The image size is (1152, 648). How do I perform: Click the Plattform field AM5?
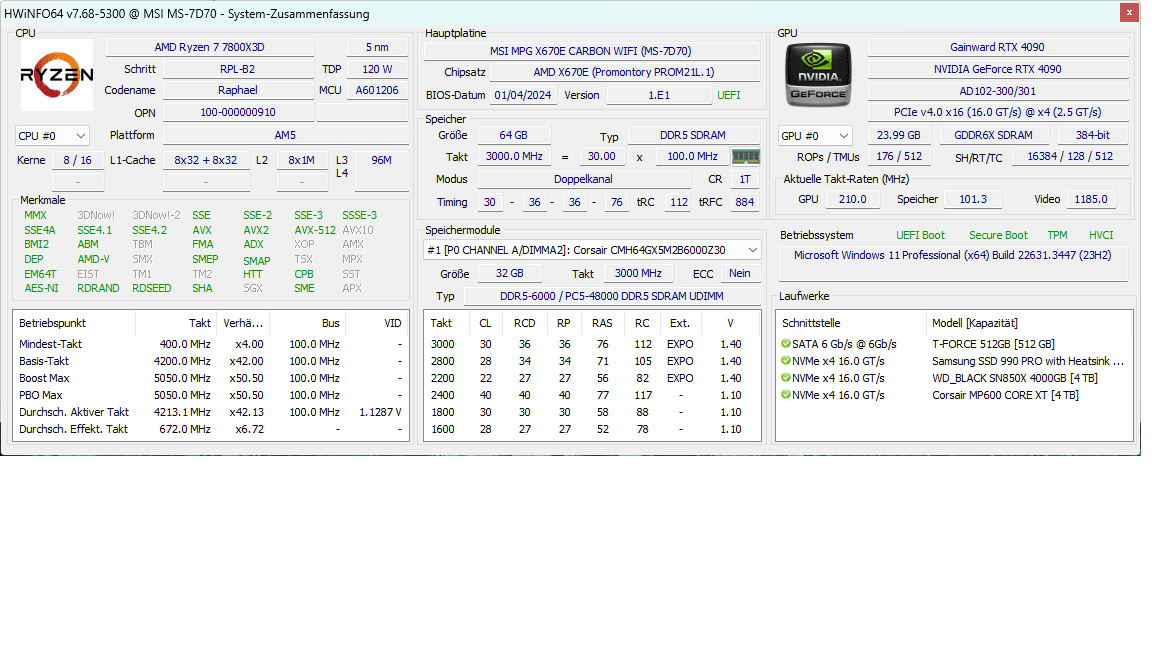click(285, 135)
